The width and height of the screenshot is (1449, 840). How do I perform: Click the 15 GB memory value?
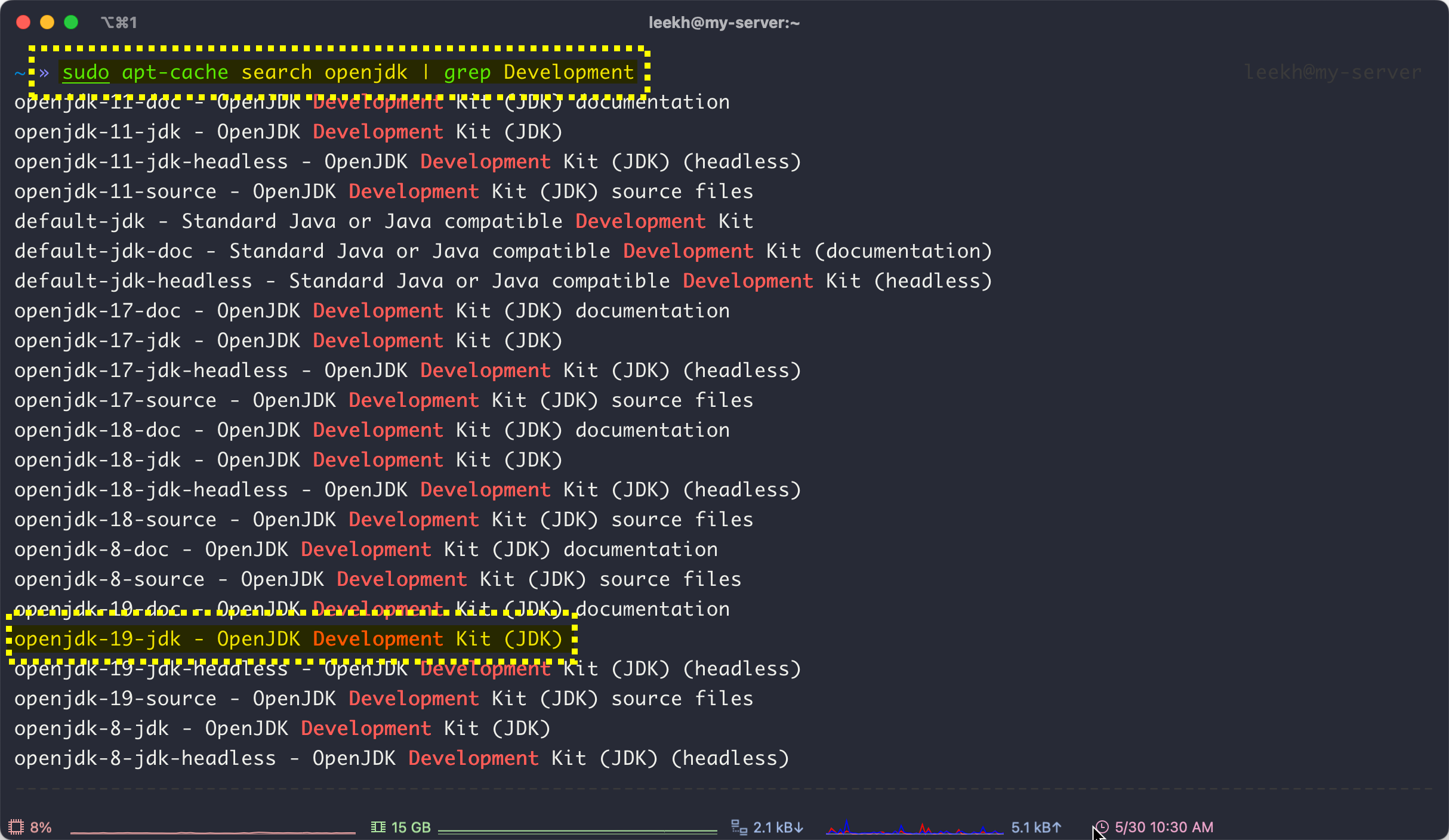click(411, 827)
